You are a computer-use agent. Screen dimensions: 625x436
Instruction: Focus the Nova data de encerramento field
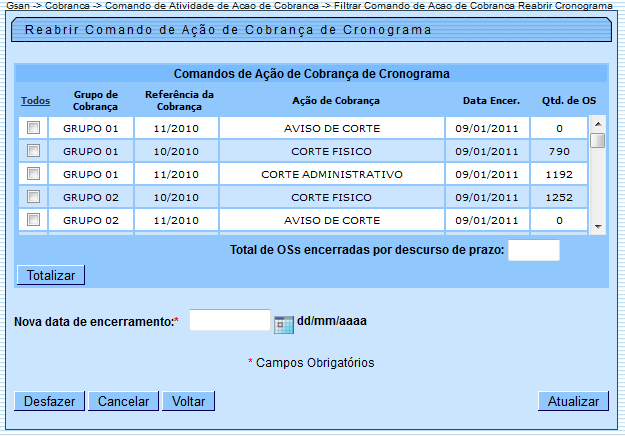point(229,320)
